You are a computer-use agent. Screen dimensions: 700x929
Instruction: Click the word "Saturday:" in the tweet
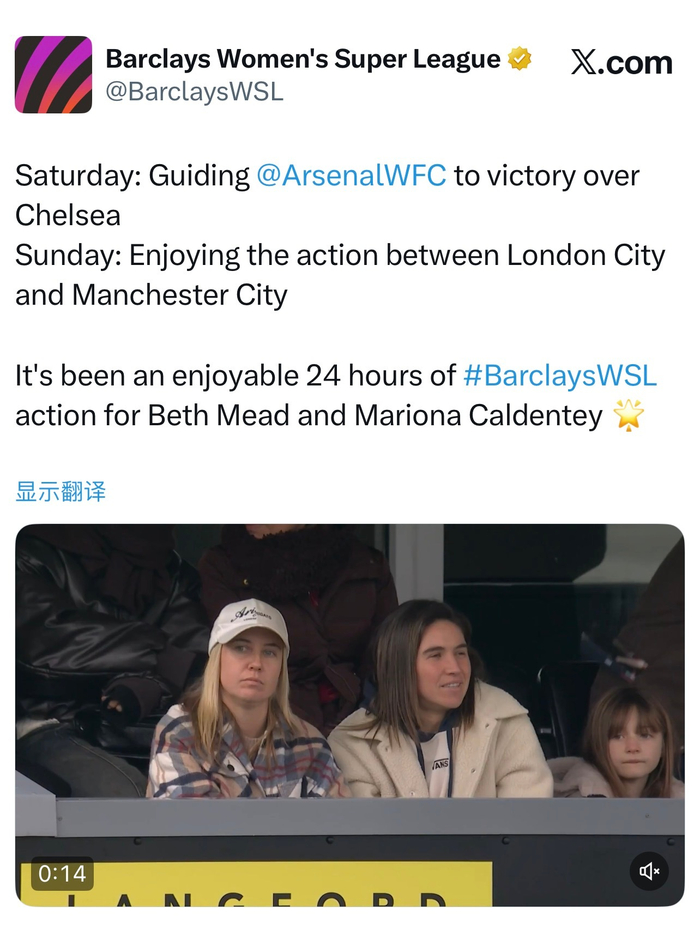(78, 176)
